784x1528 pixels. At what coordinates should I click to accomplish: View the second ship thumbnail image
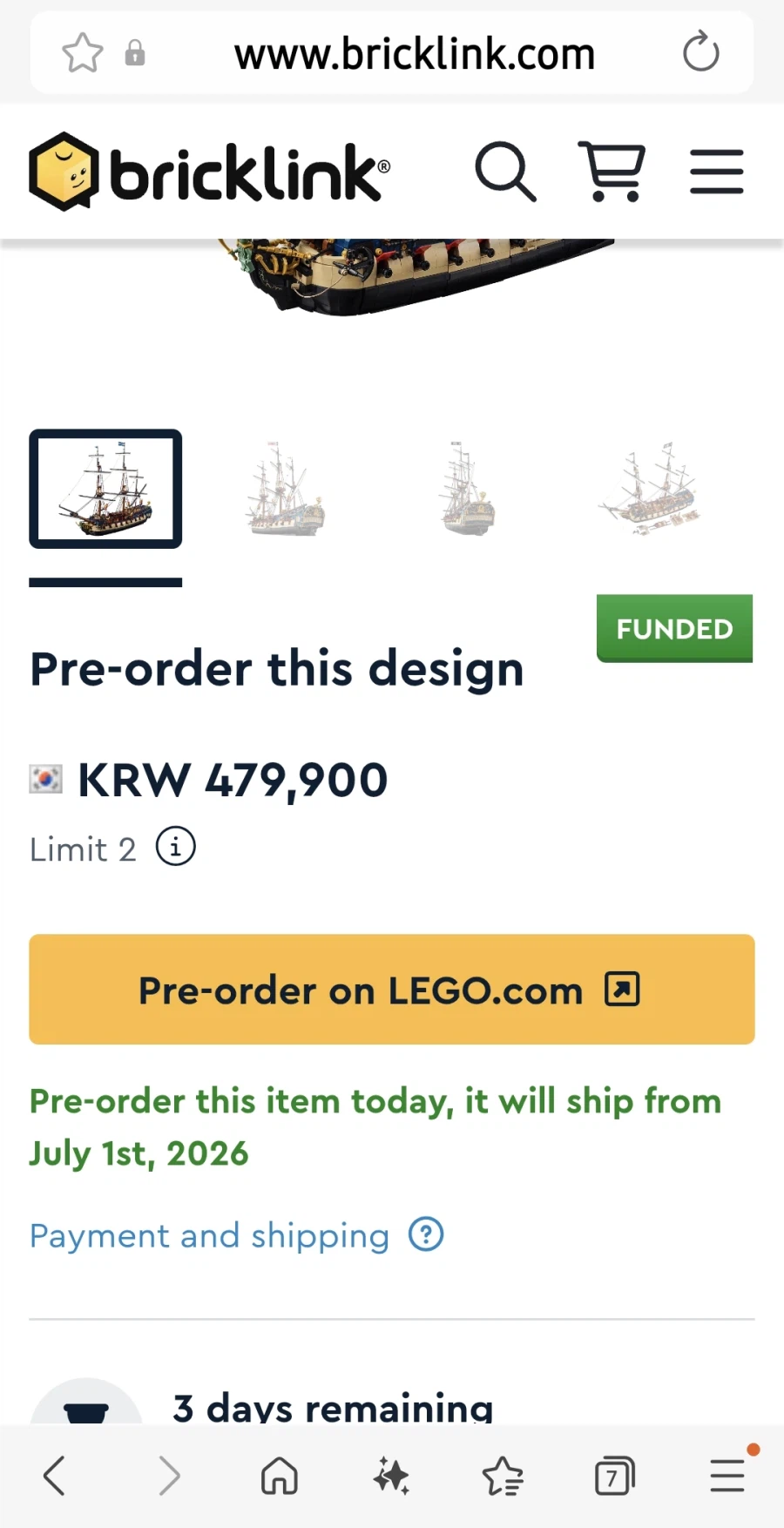pos(287,489)
